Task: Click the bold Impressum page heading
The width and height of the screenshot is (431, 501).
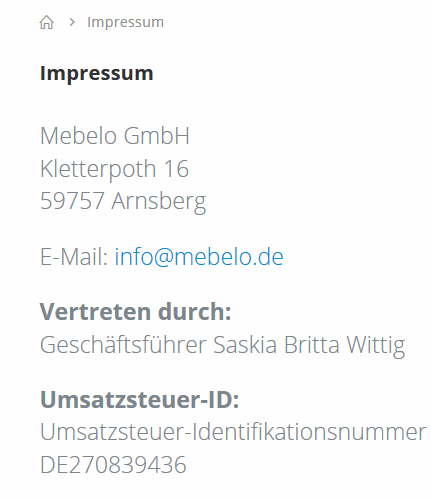Action: tap(97, 73)
